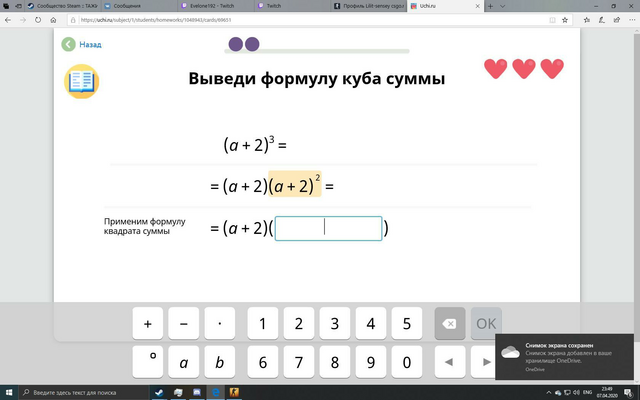The image size is (640, 400).
Task: Move cursor right with right arrow key
Action: click(483, 362)
